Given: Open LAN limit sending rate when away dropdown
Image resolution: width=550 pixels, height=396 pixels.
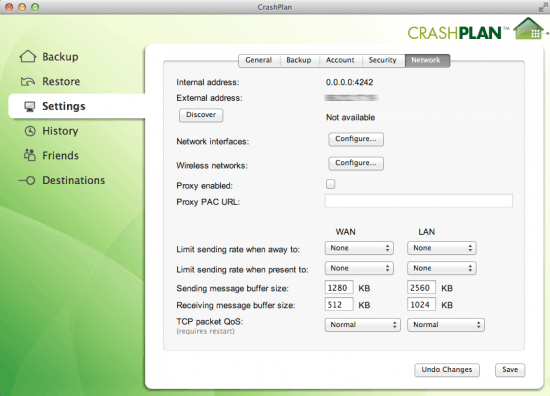Looking at the screenshot, I should 442,248.
